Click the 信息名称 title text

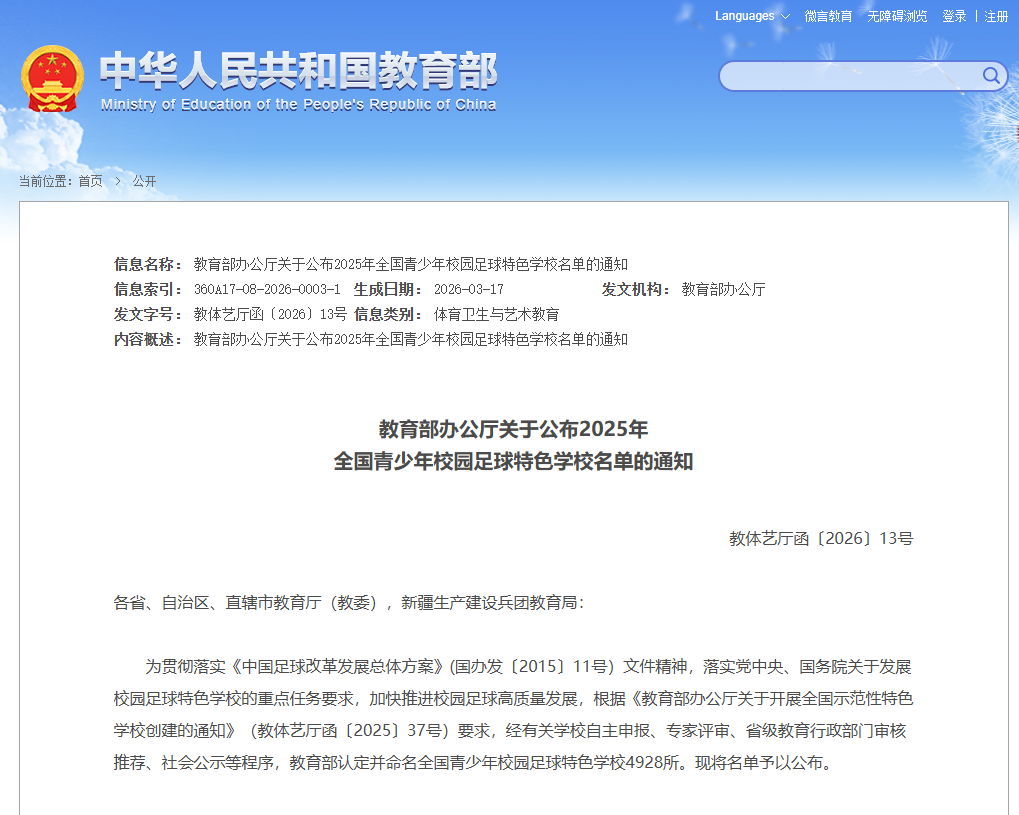411,265
